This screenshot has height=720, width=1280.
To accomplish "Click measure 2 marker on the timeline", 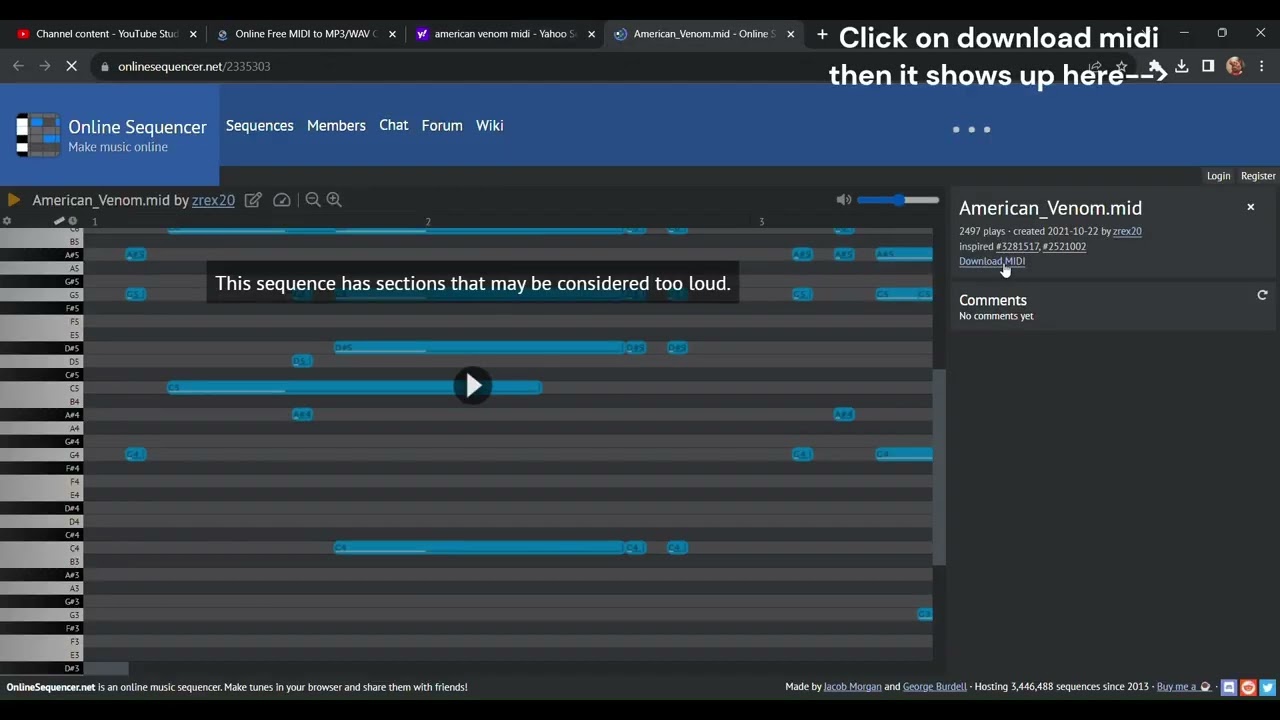I will 428,221.
